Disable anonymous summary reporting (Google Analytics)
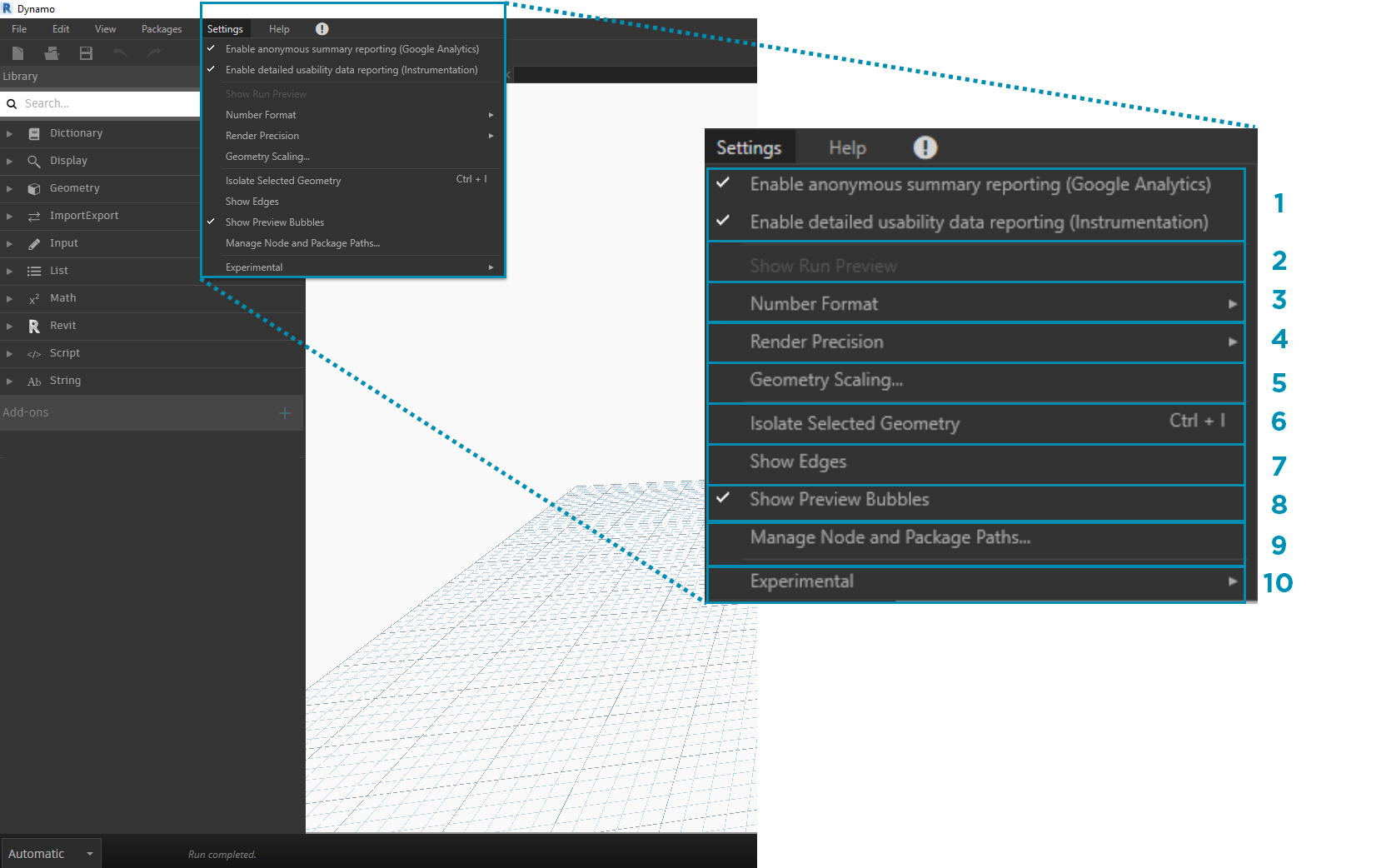Image resolution: width=1396 pixels, height=868 pixels. [x=351, y=49]
